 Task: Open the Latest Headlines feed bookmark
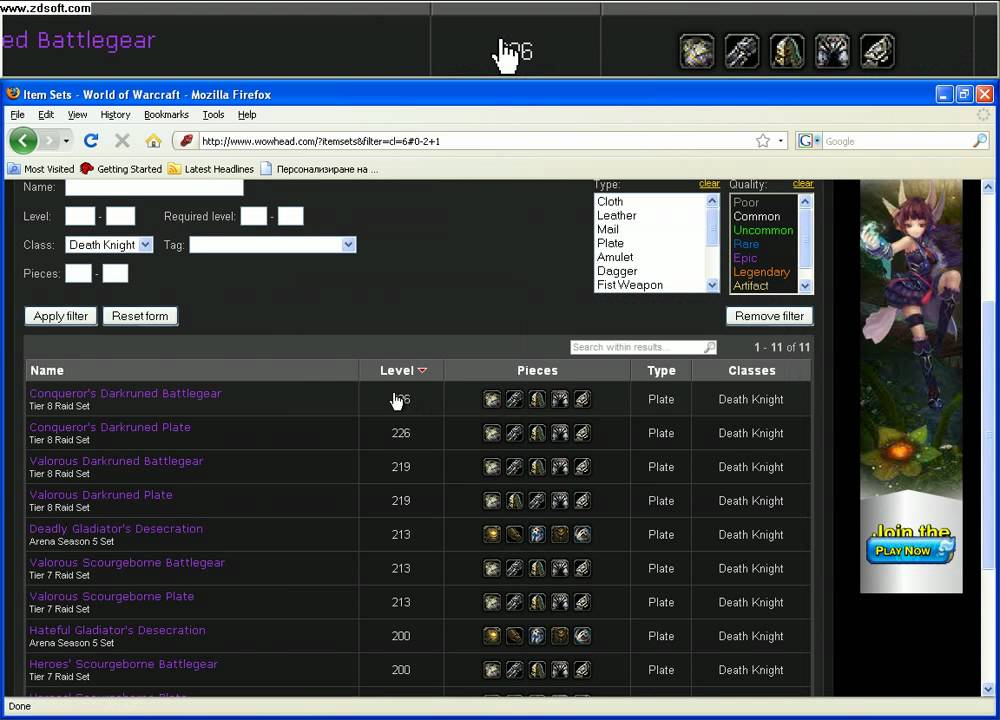pos(211,169)
